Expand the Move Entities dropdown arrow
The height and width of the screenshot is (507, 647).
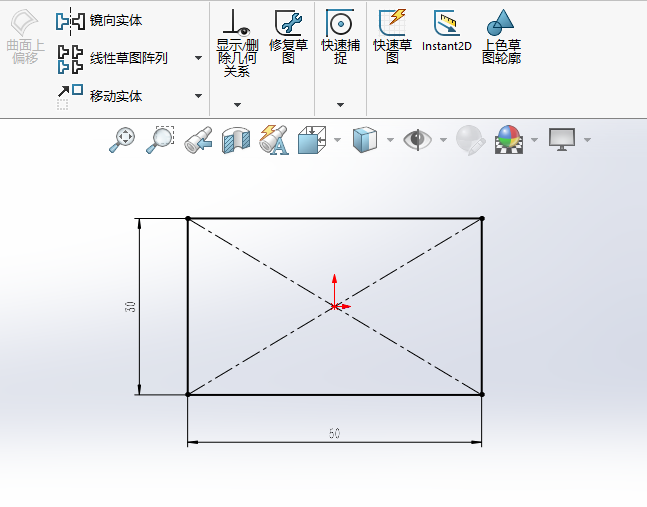click(198, 96)
